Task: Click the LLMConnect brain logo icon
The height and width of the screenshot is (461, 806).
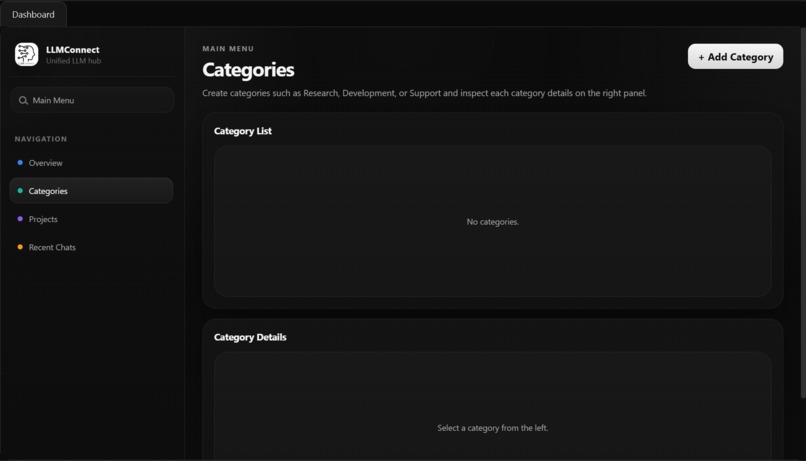Action: (x=26, y=54)
